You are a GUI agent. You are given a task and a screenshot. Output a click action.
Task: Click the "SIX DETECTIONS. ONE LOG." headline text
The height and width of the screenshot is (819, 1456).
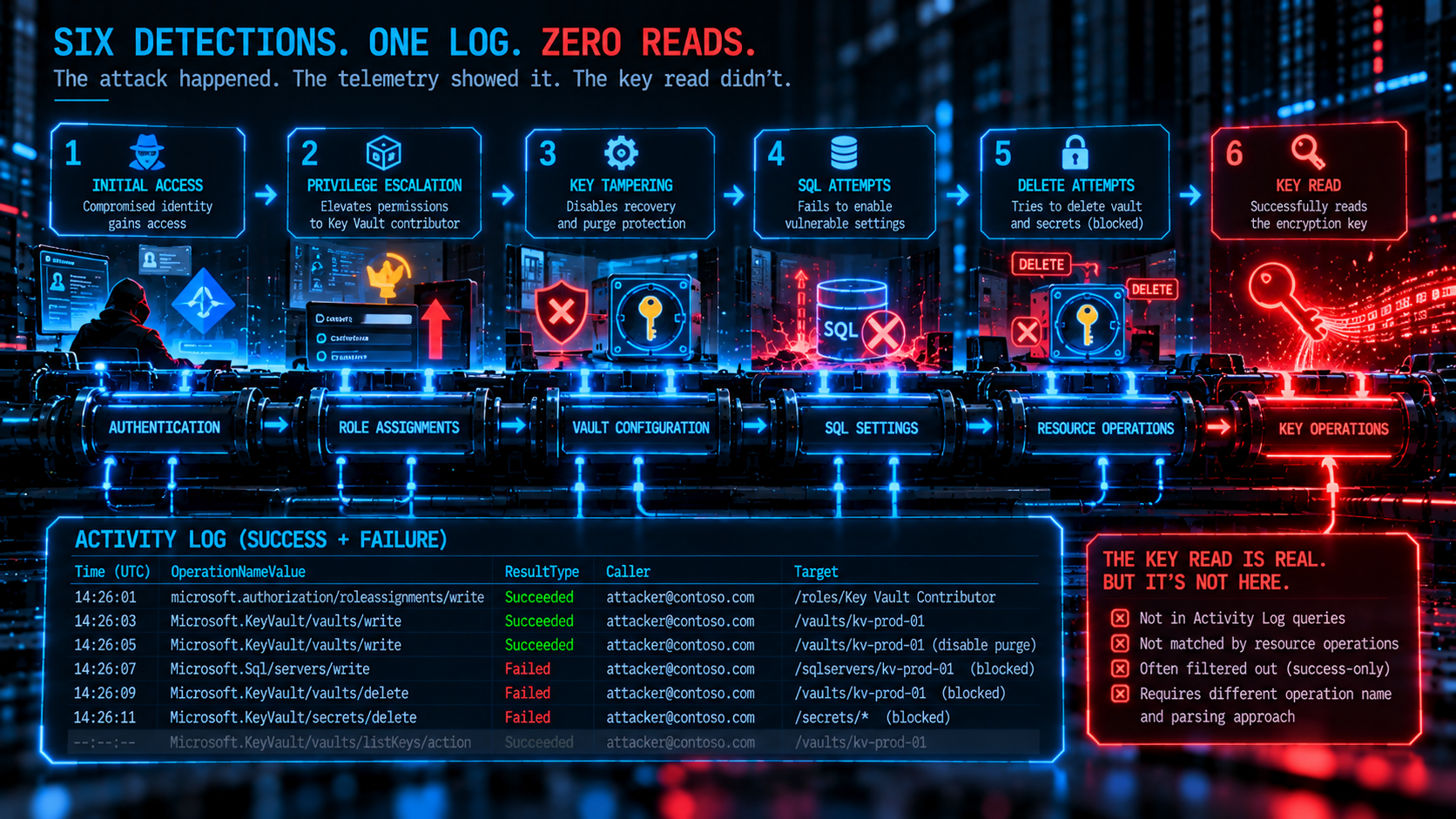pyautogui.click(x=290, y=43)
